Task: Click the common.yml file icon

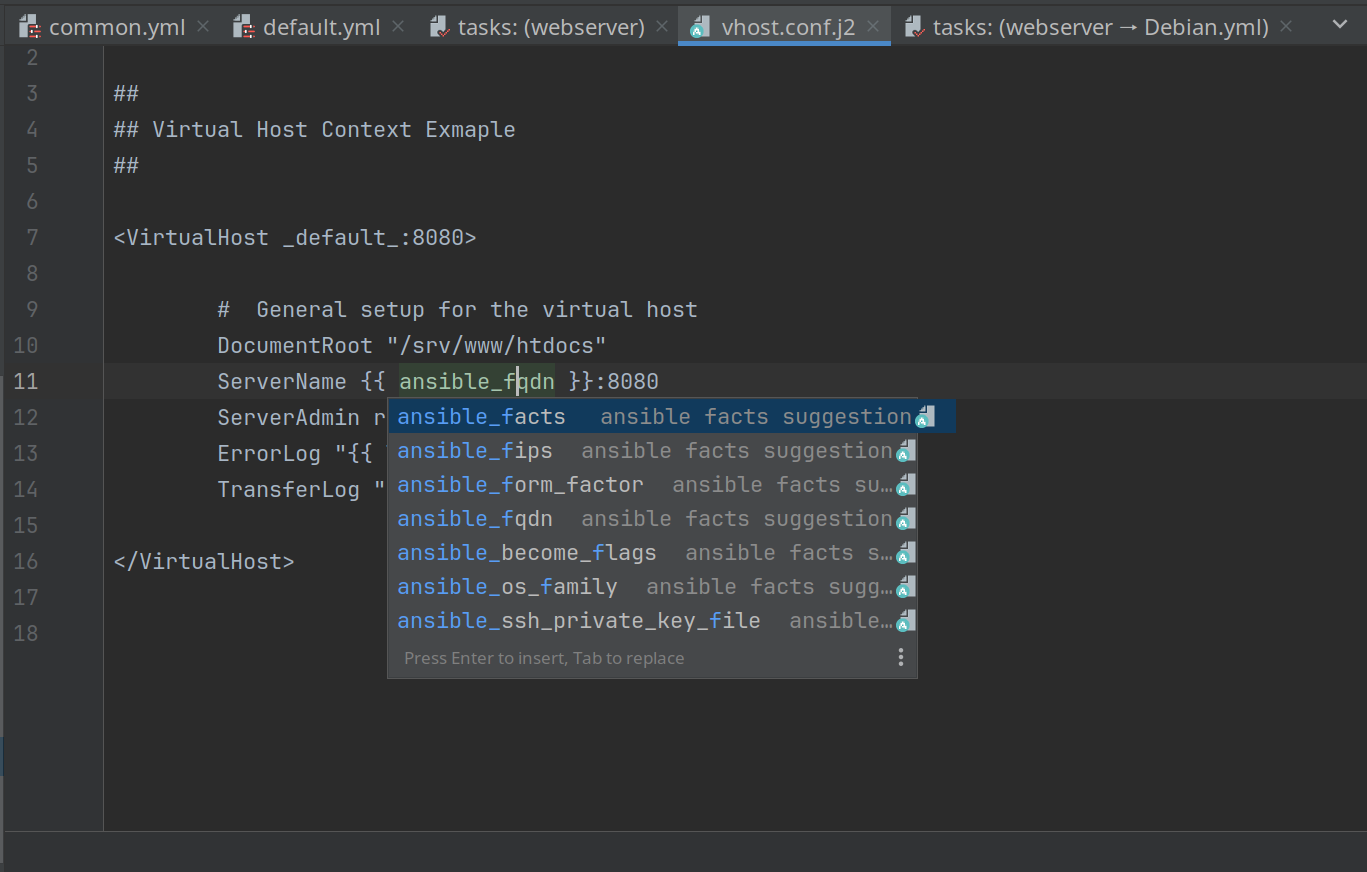Action: (x=29, y=27)
